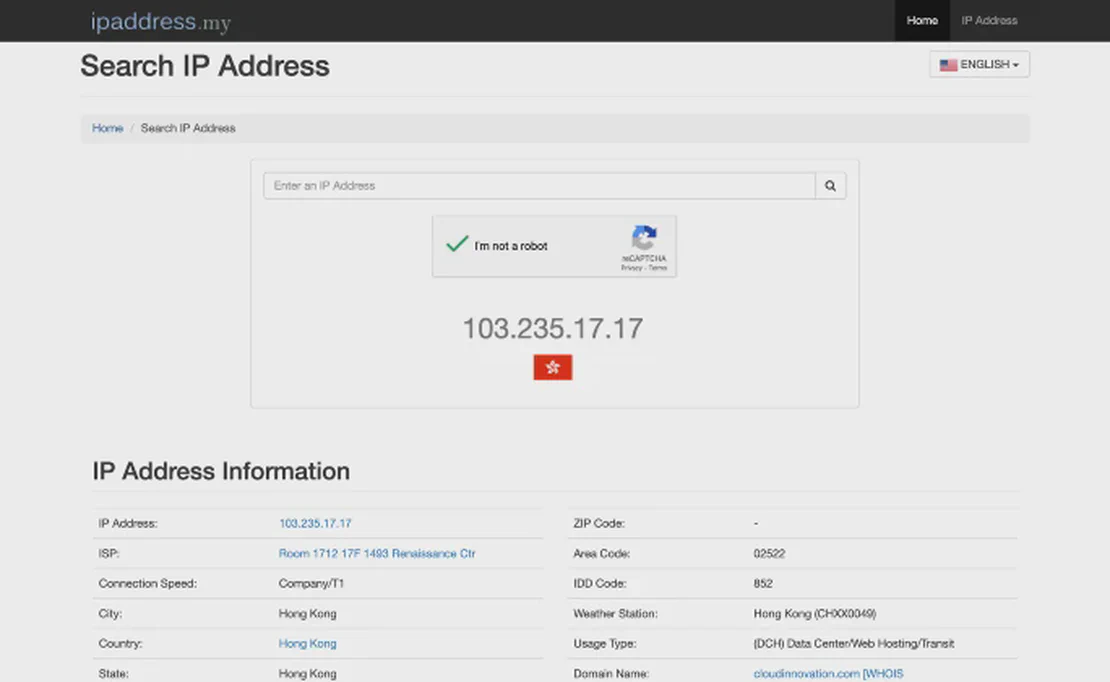Click the Hong Kong flag icon
The image size is (1110, 682).
click(552, 367)
